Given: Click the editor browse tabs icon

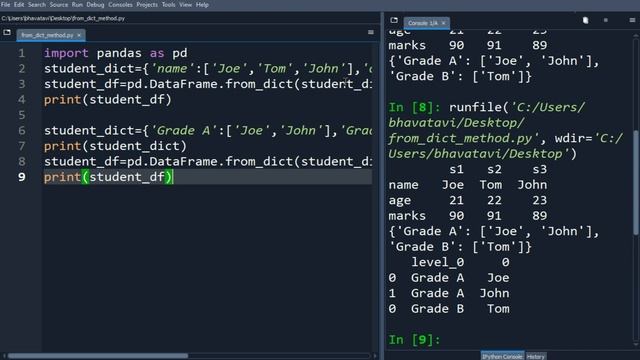Looking at the screenshot, I should [7, 32].
